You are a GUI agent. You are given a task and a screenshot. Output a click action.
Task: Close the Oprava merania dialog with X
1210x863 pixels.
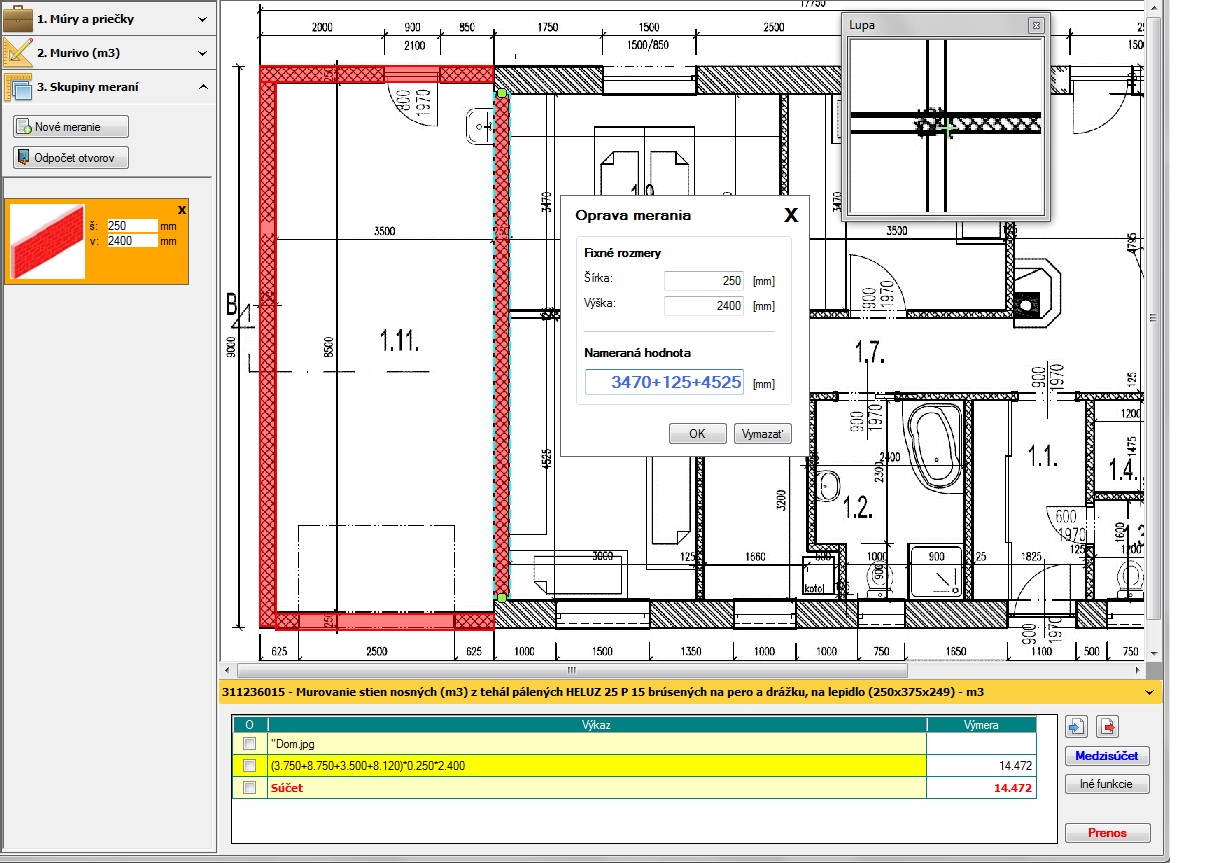click(x=790, y=215)
